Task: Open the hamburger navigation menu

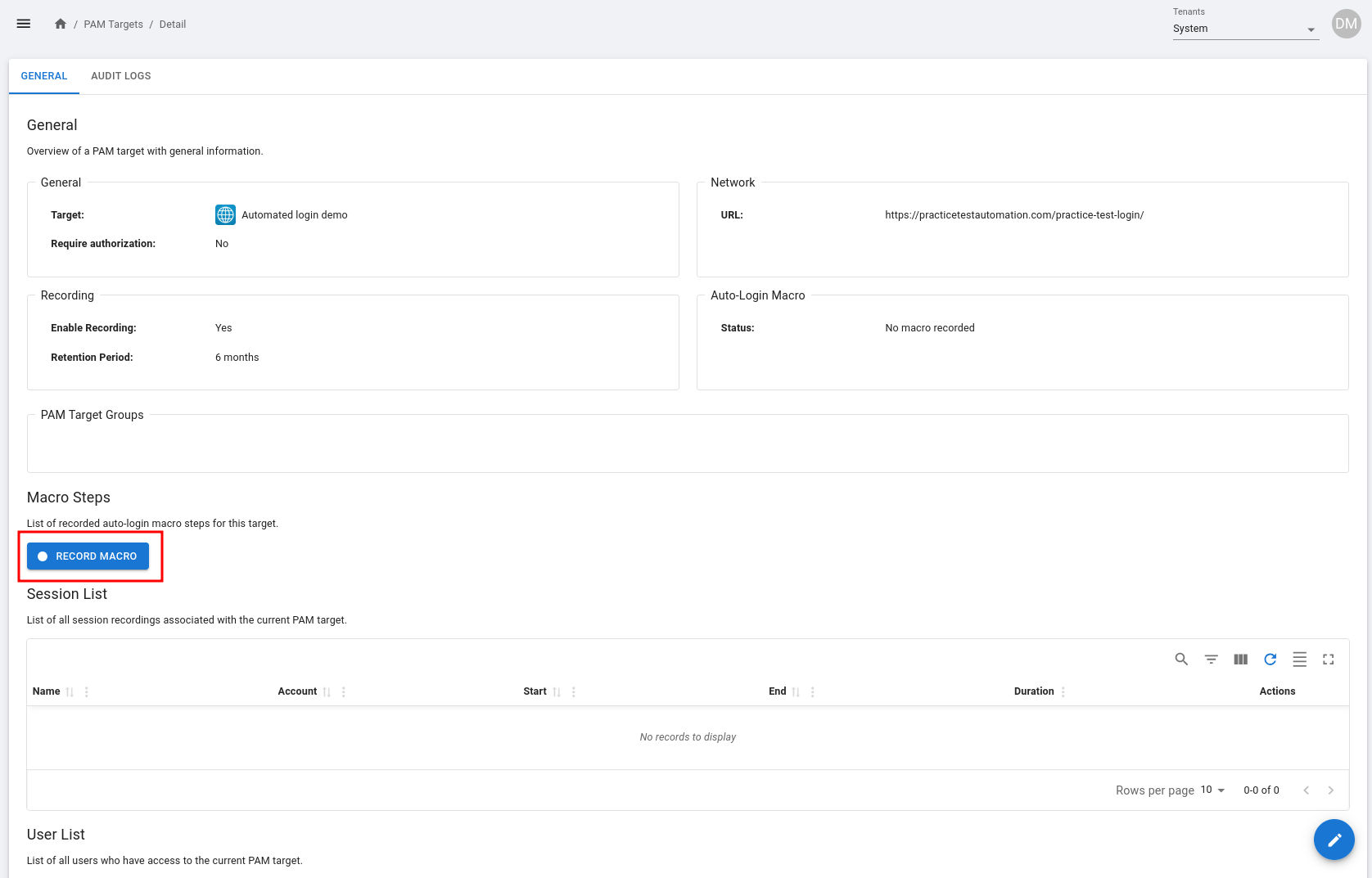Action: point(24,24)
